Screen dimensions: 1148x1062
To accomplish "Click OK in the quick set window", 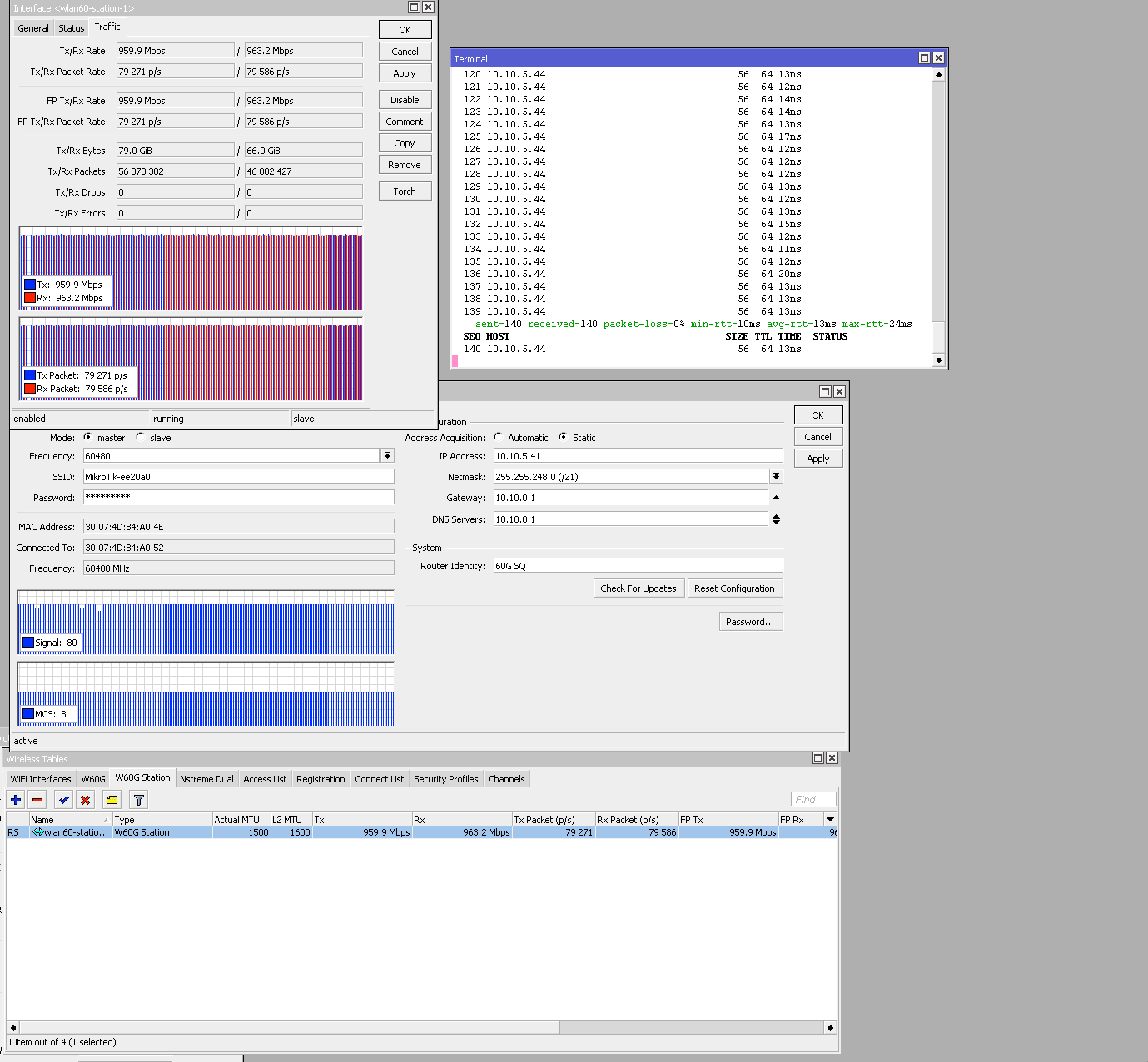I will [x=818, y=415].
